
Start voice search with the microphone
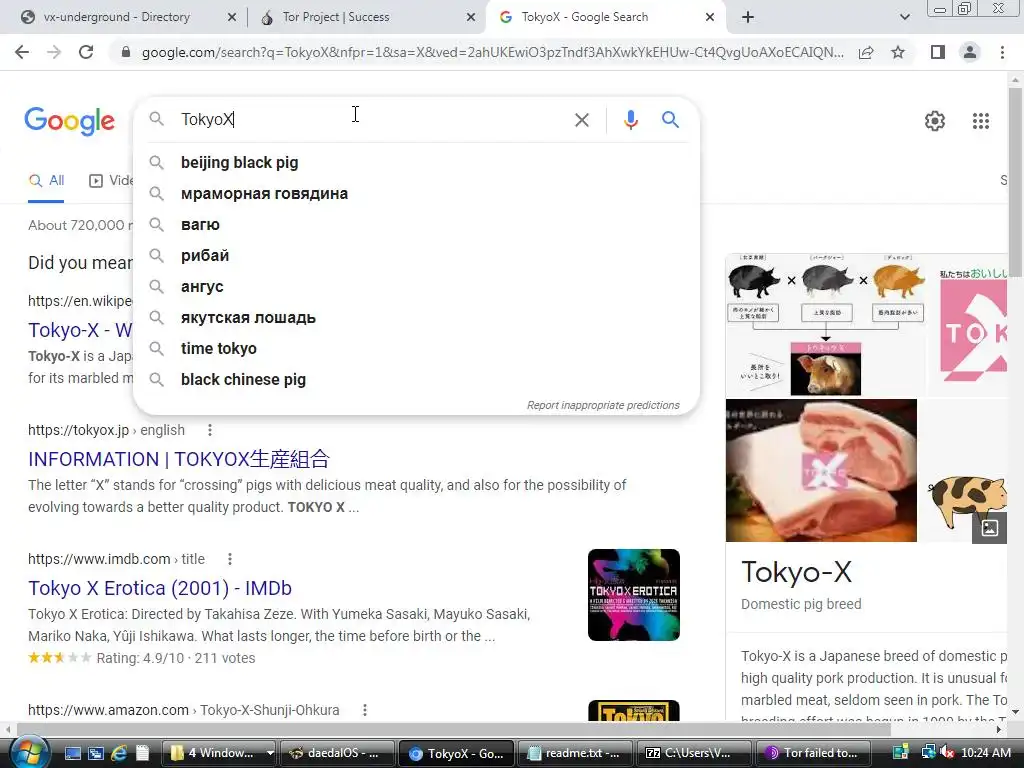pos(630,120)
